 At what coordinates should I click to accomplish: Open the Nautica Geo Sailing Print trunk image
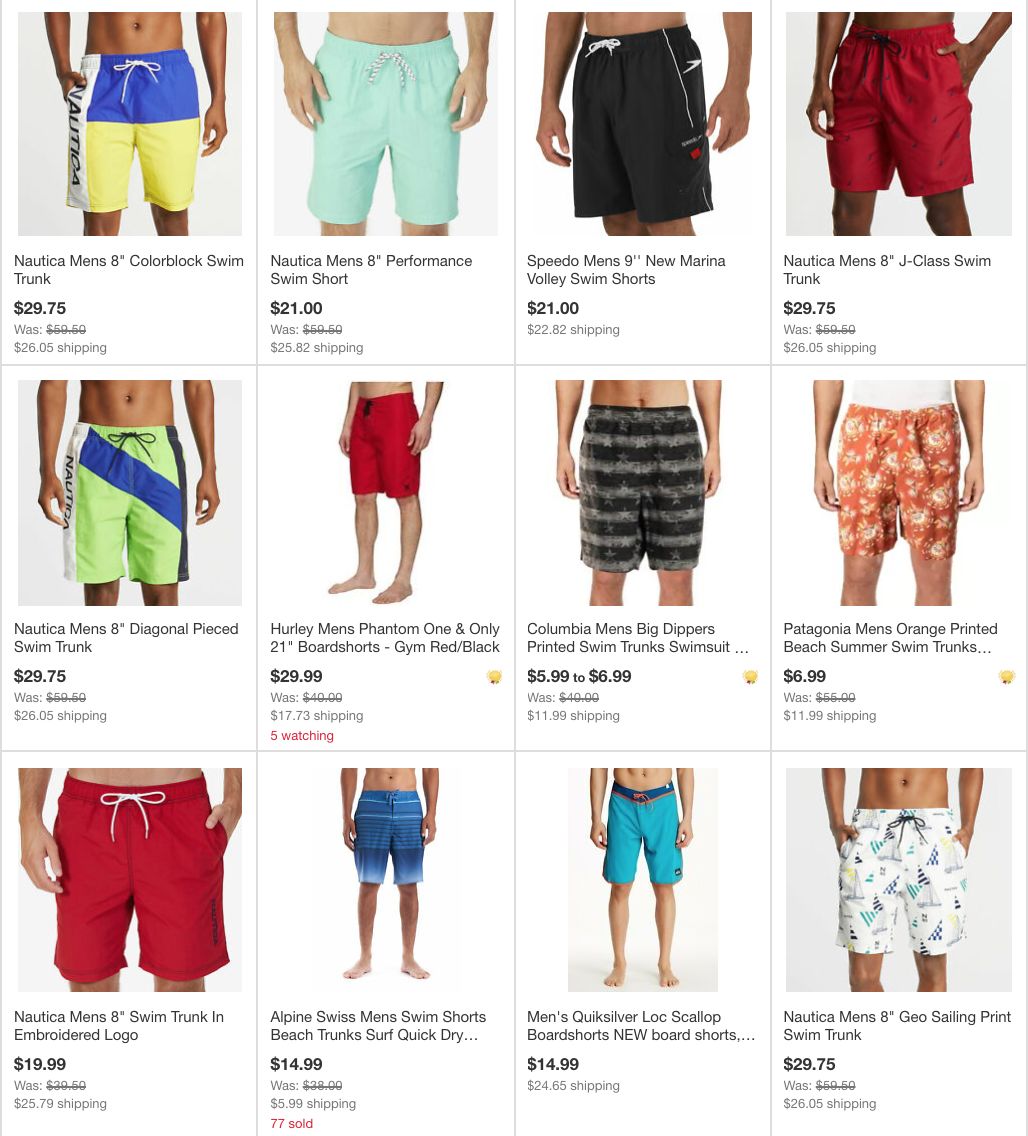point(899,880)
